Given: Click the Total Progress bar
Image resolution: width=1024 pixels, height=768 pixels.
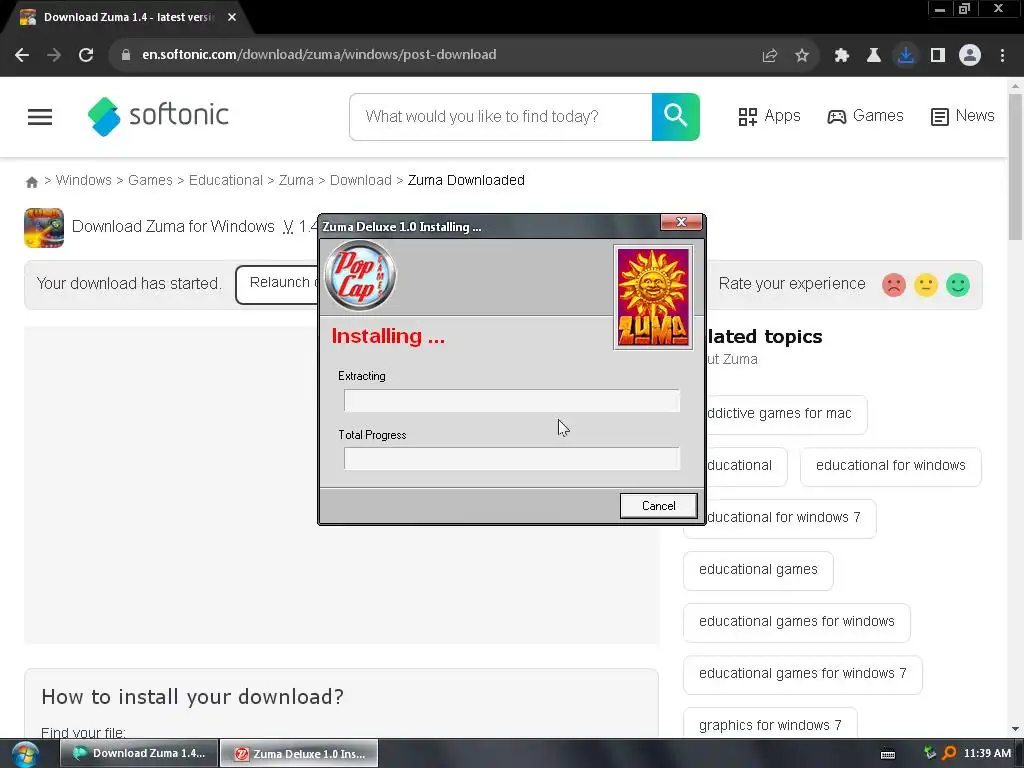Looking at the screenshot, I should [x=512, y=458].
